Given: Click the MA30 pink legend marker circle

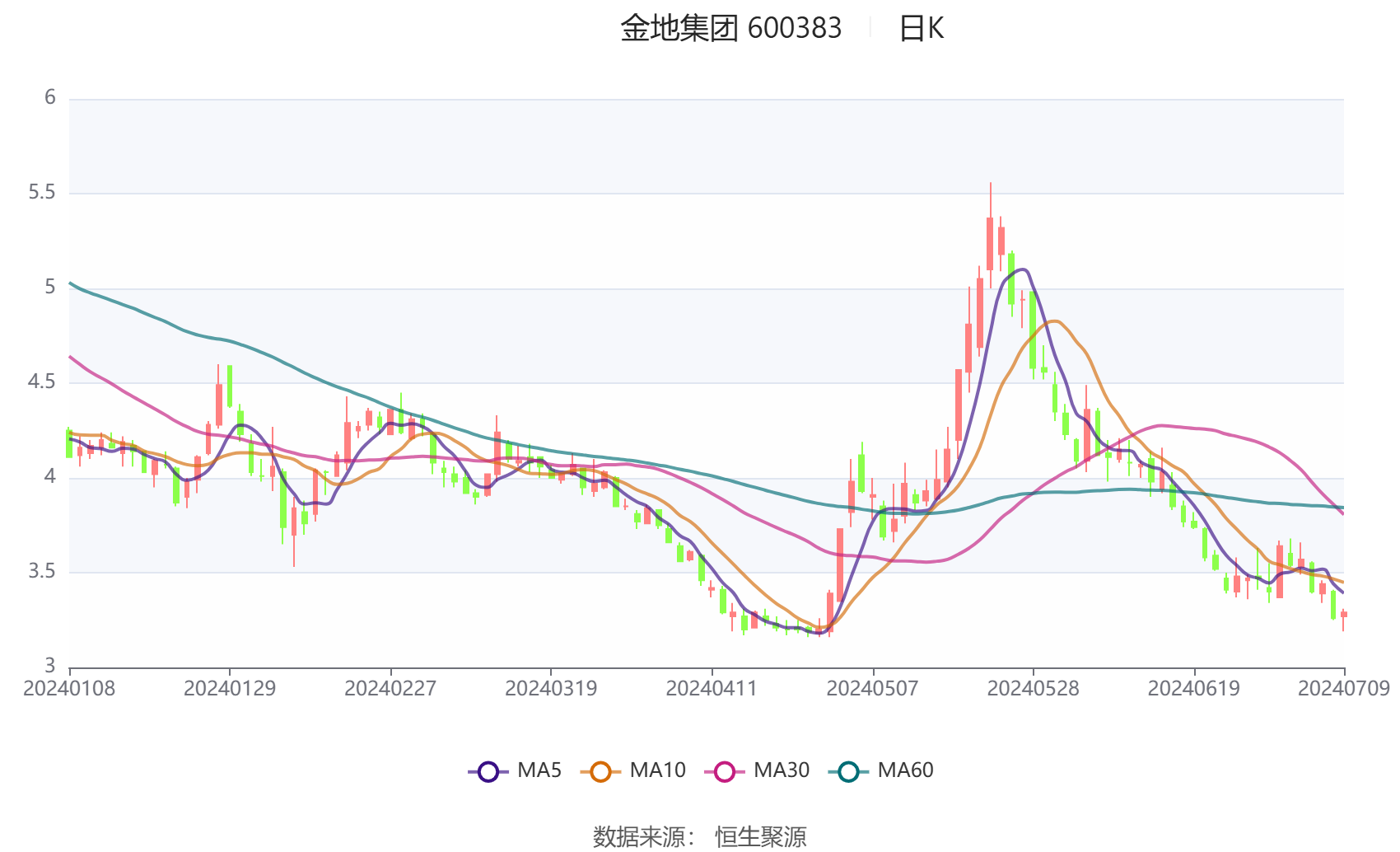Looking at the screenshot, I should click(x=725, y=772).
